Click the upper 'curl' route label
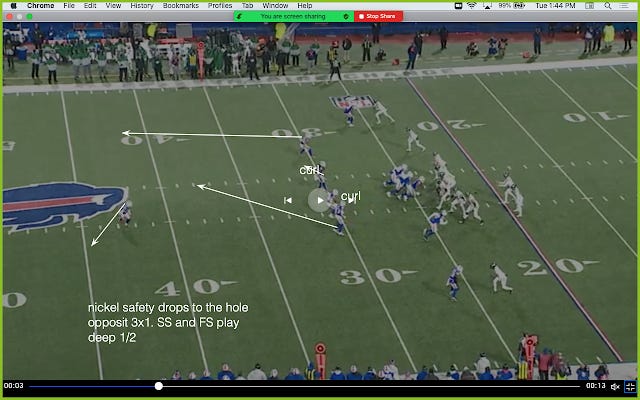 (x=309, y=170)
